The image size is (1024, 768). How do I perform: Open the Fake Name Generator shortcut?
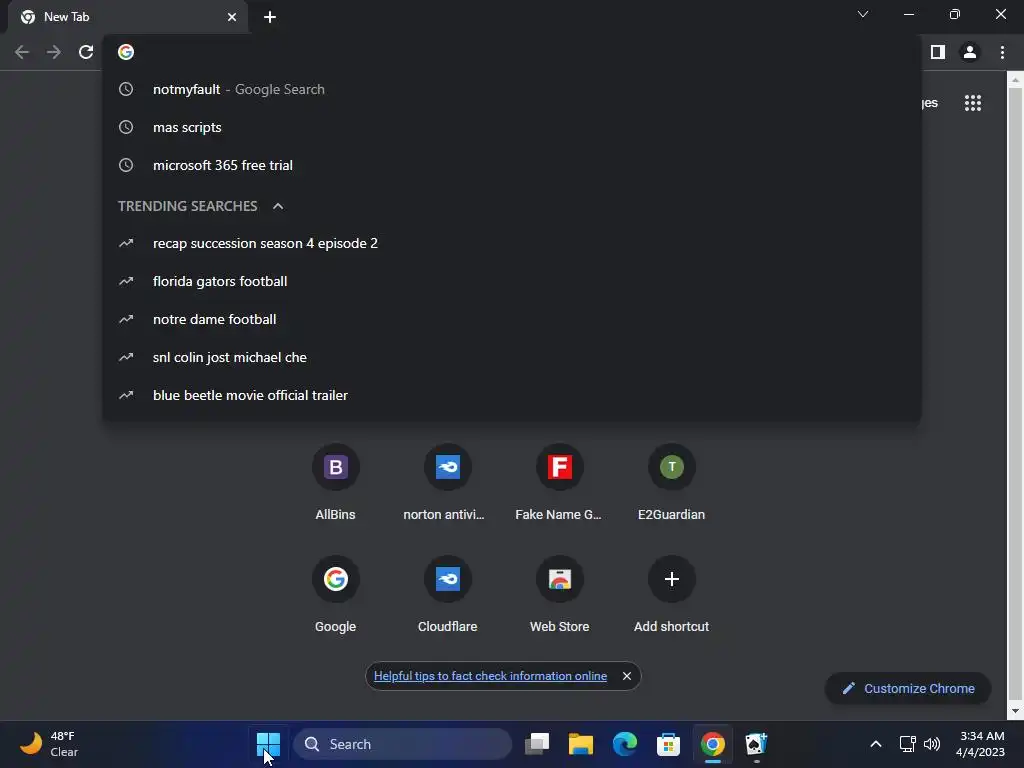coord(560,483)
